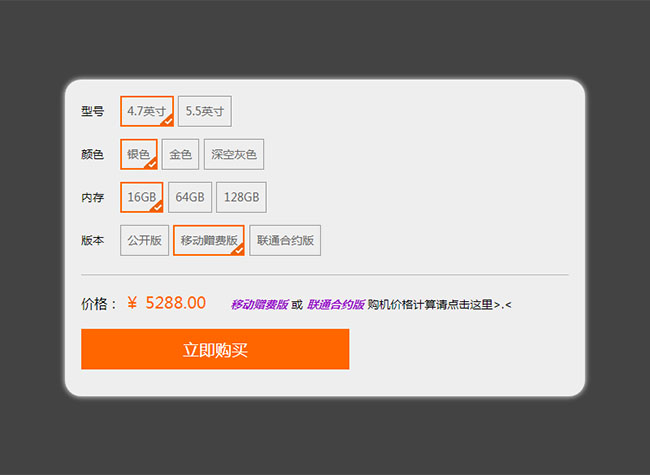Open the purple 联通合约版 link beside the price
This screenshot has height=475, width=650.
tap(335, 304)
